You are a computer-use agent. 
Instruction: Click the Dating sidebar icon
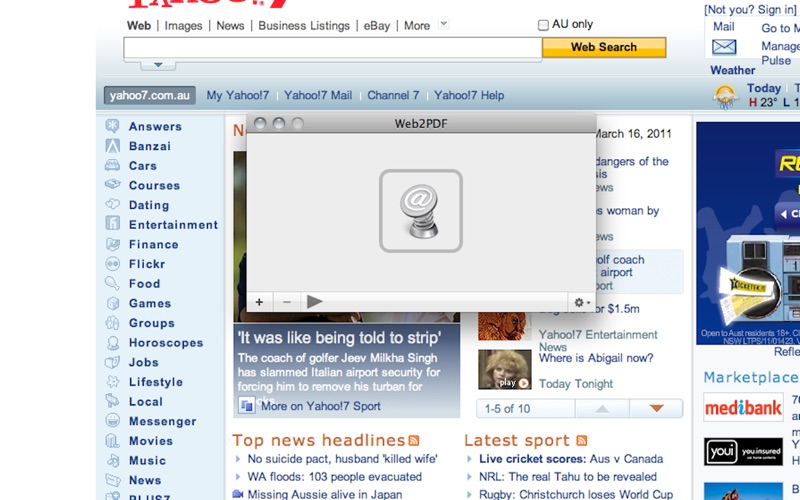[112, 204]
